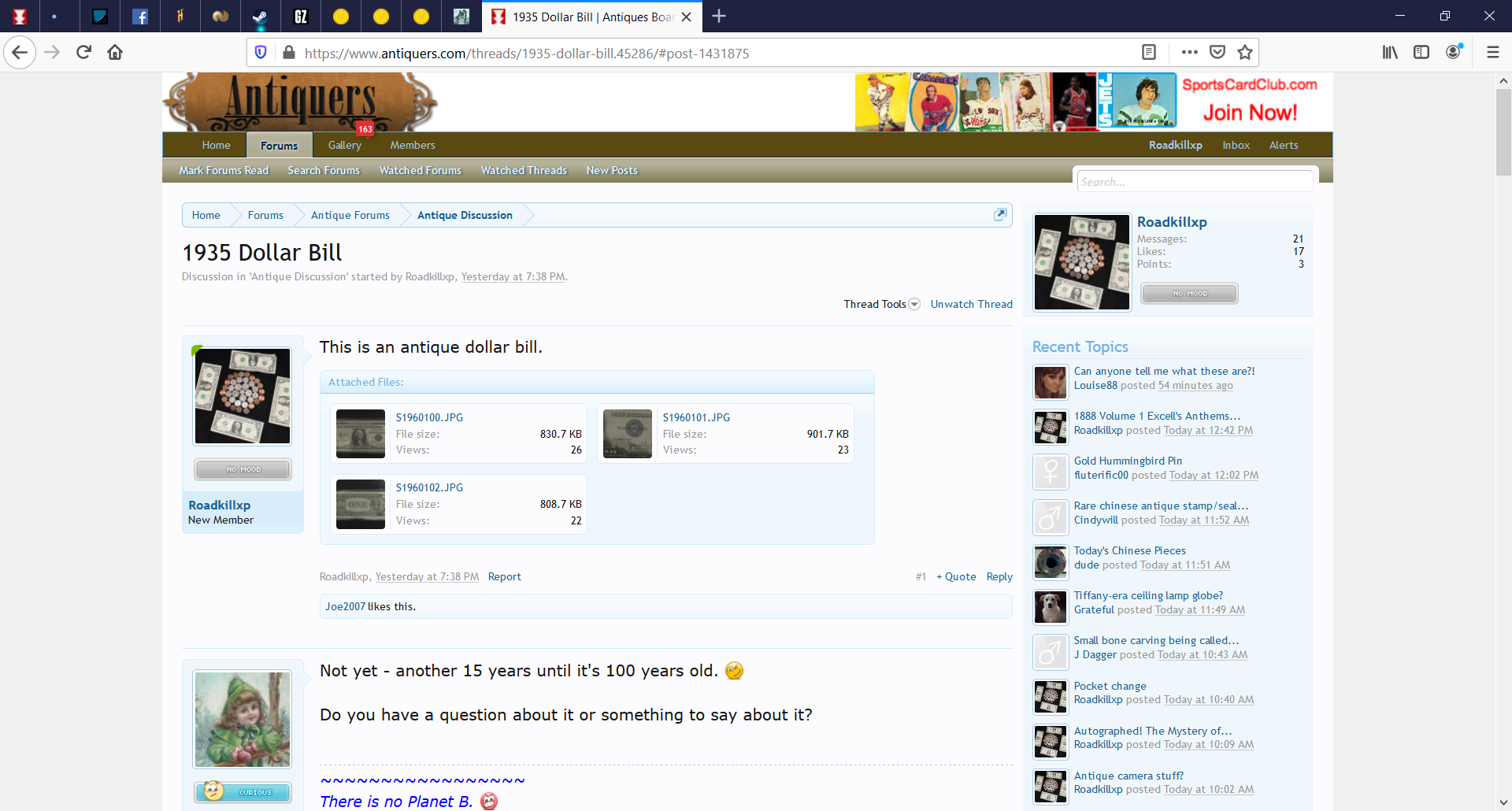Click Mark Forums Read
The image size is (1512, 811).
[x=224, y=171]
